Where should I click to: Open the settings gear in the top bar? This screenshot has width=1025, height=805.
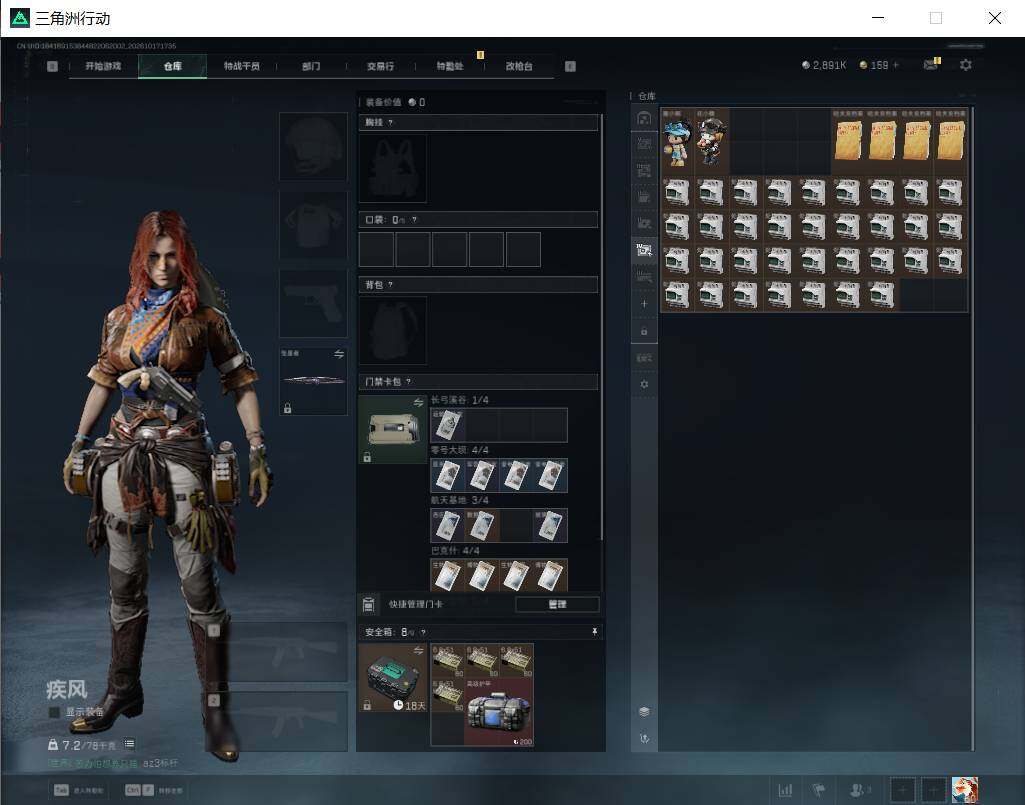coord(966,65)
